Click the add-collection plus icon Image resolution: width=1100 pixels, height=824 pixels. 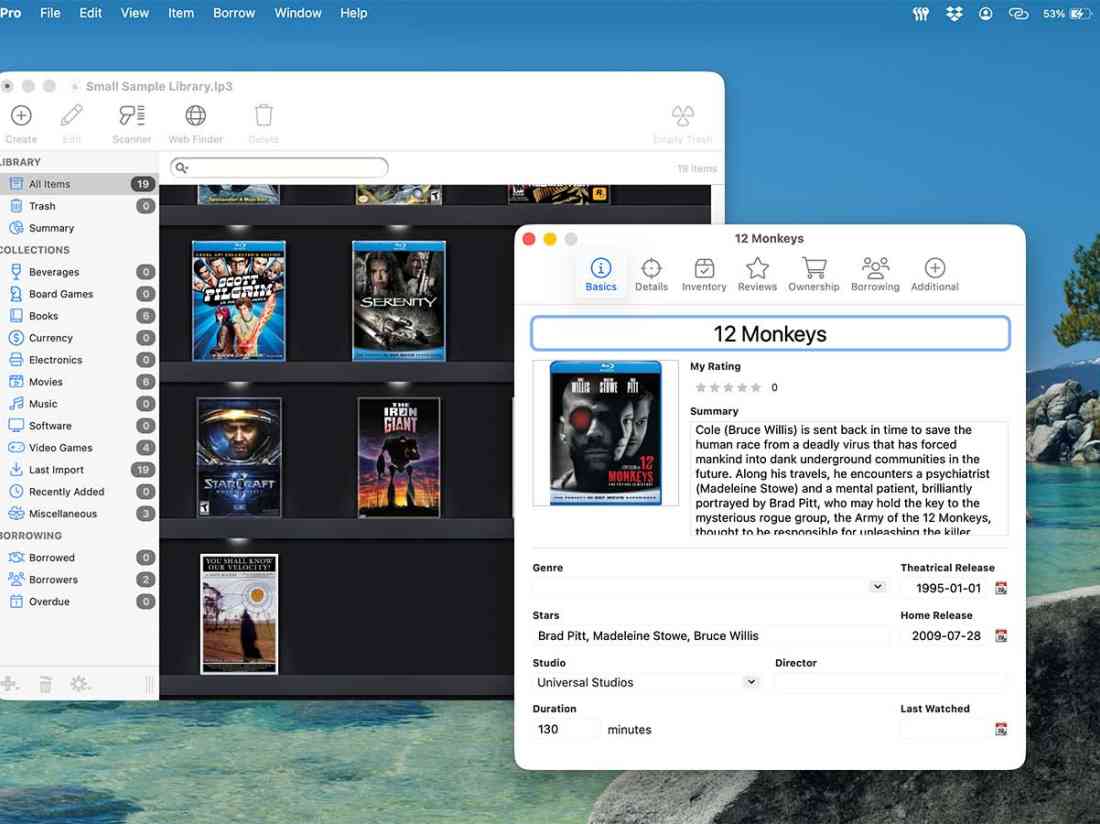point(12,684)
